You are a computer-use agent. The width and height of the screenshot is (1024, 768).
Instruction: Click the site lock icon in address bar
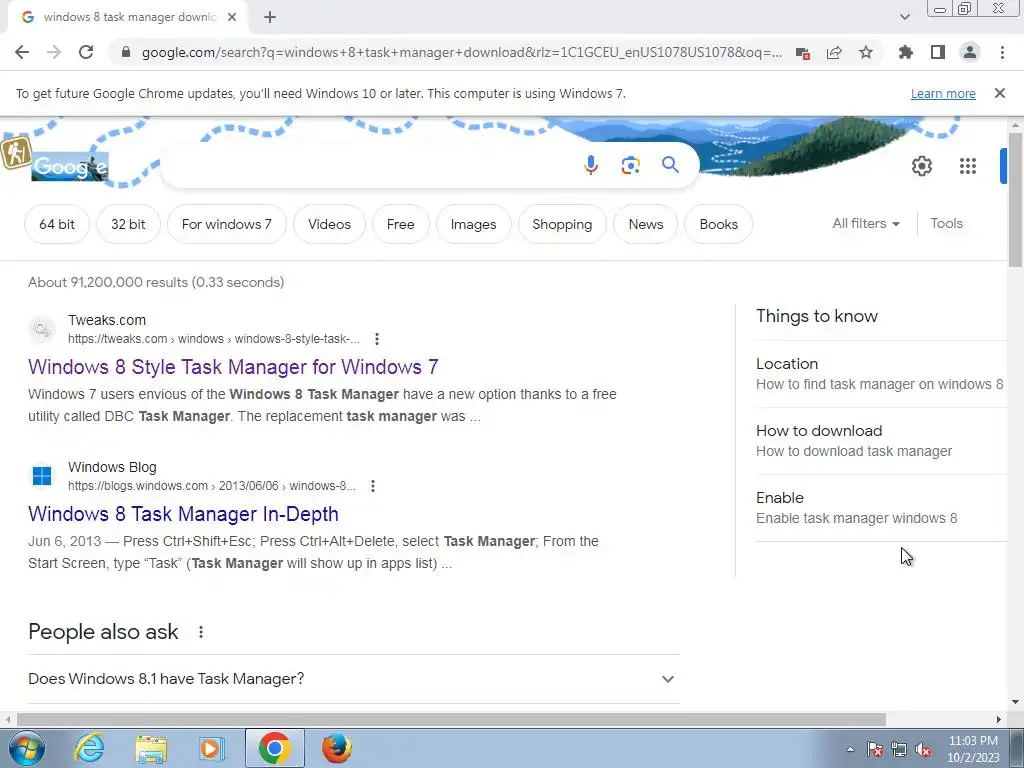(126, 52)
